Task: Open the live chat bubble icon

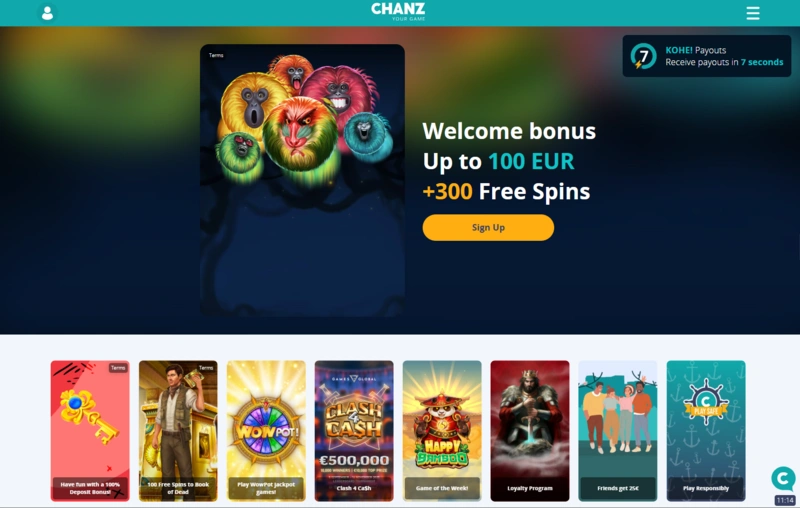Action: pyautogui.click(x=783, y=478)
